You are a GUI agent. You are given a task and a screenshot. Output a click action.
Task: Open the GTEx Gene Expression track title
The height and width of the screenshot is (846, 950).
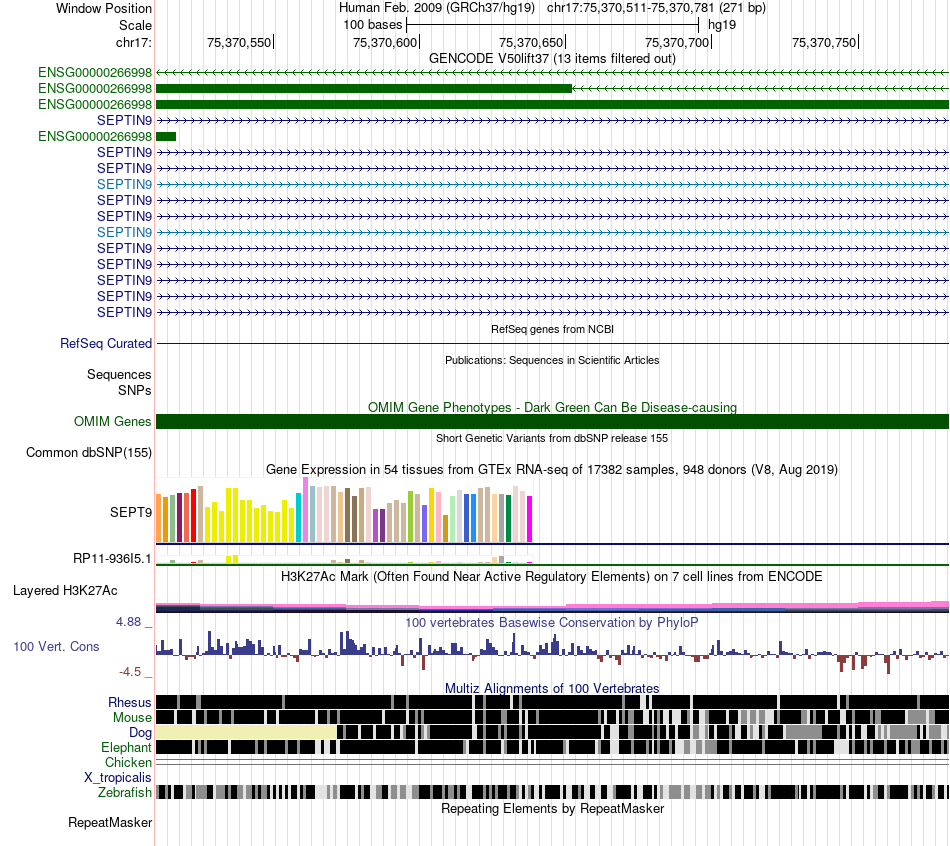(552, 469)
